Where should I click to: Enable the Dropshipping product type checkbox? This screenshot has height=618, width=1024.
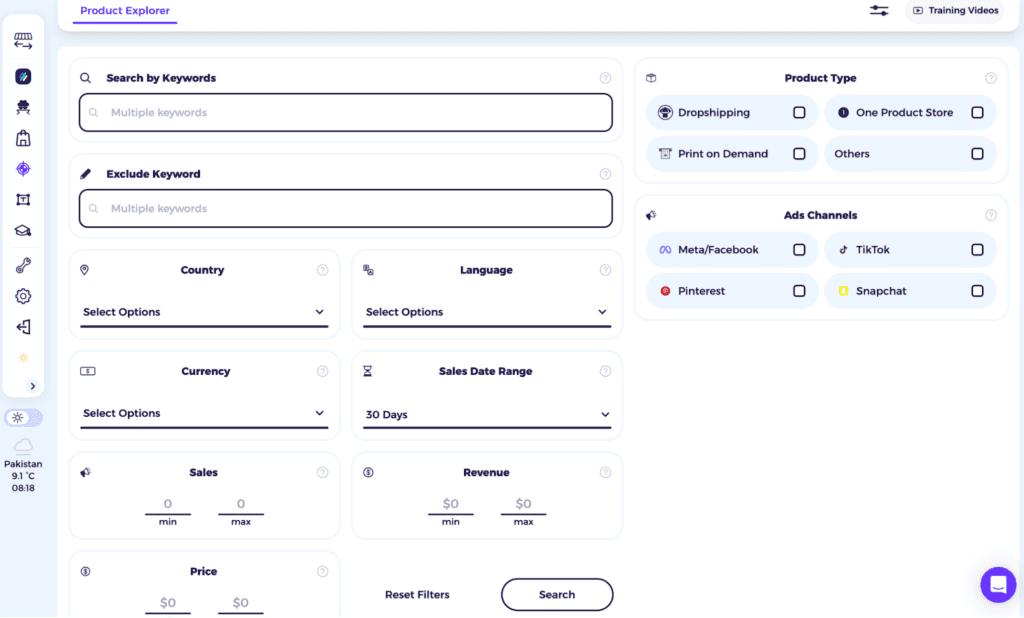(x=799, y=113)
